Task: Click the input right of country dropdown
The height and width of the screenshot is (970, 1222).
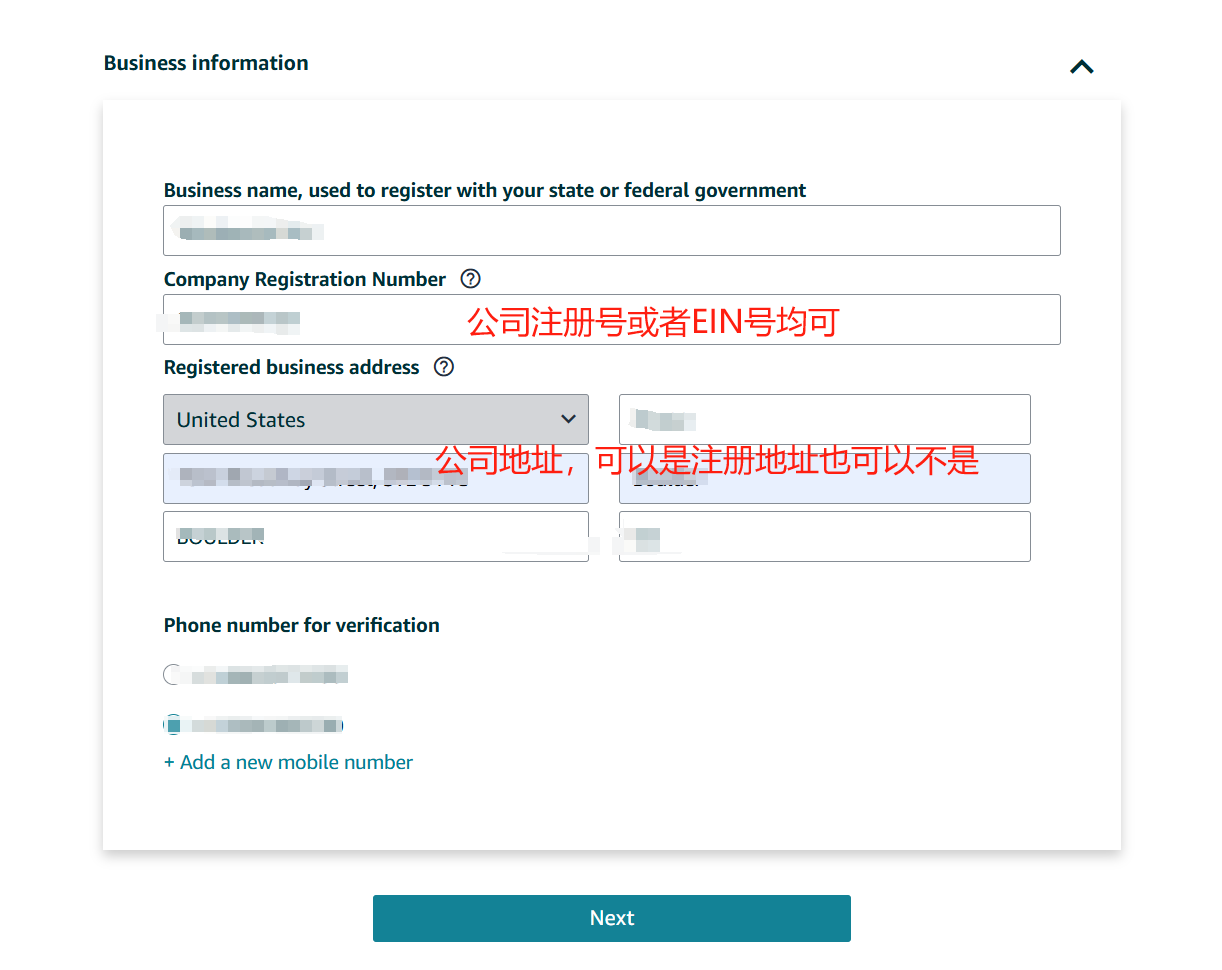Action: (x=824, y=420)
